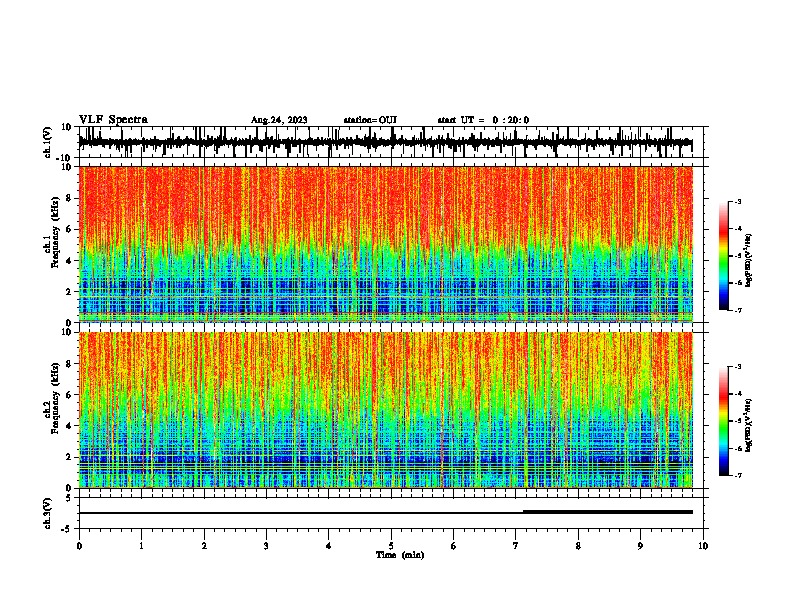Click the ch.1 "Frequency (kHz)" axis label

[55, 232]
